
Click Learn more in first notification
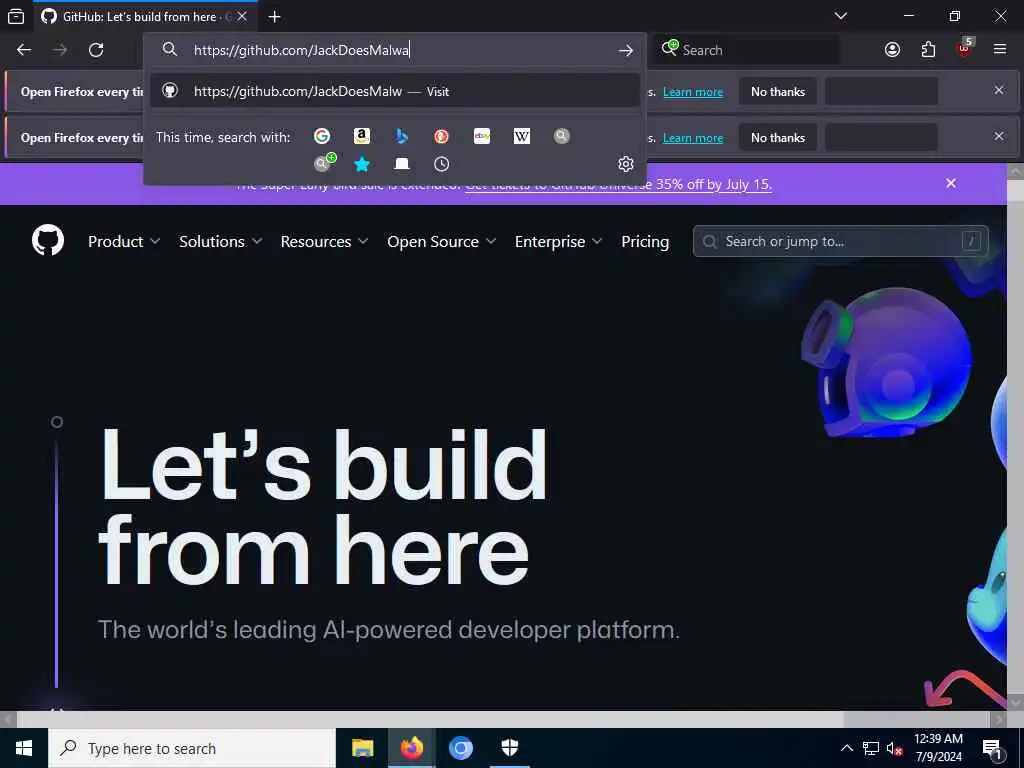click(693, 92)
